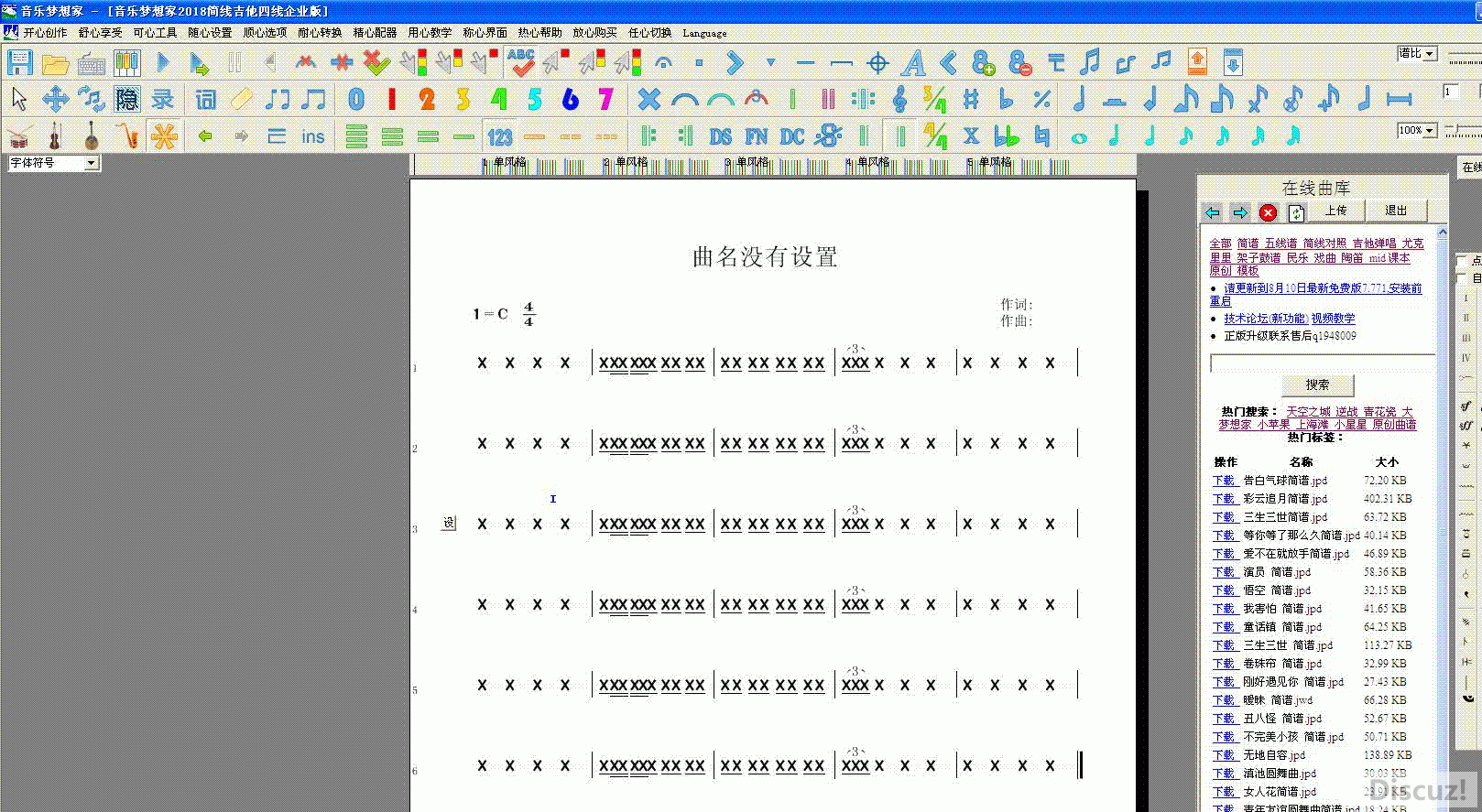Click the remove voice icon with red minus
The width and height of the screenshot is (1482, 812).
point(1019,63)
